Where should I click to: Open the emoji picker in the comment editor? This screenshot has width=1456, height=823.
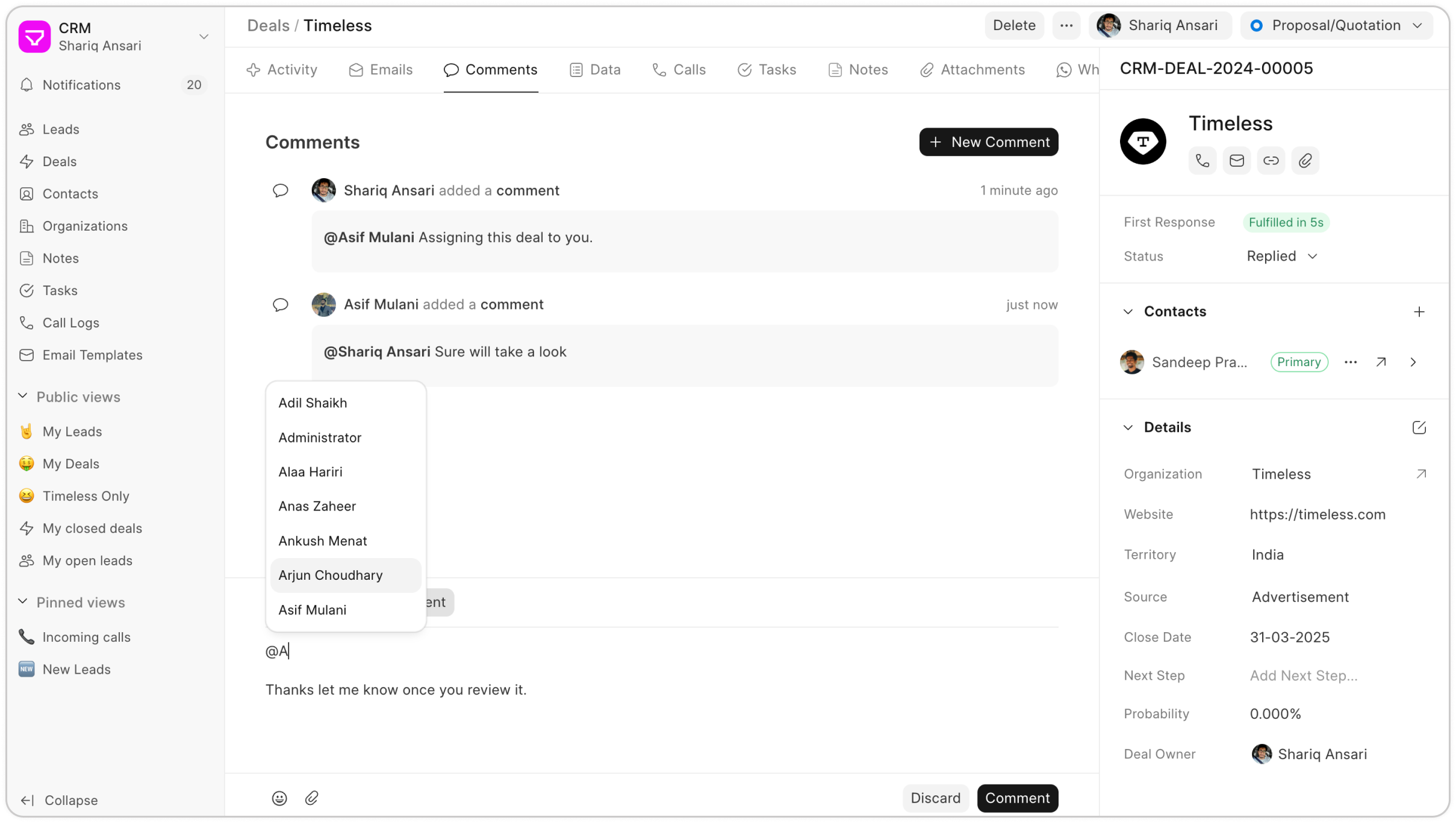pyautogui.click(x=279, y=798)
